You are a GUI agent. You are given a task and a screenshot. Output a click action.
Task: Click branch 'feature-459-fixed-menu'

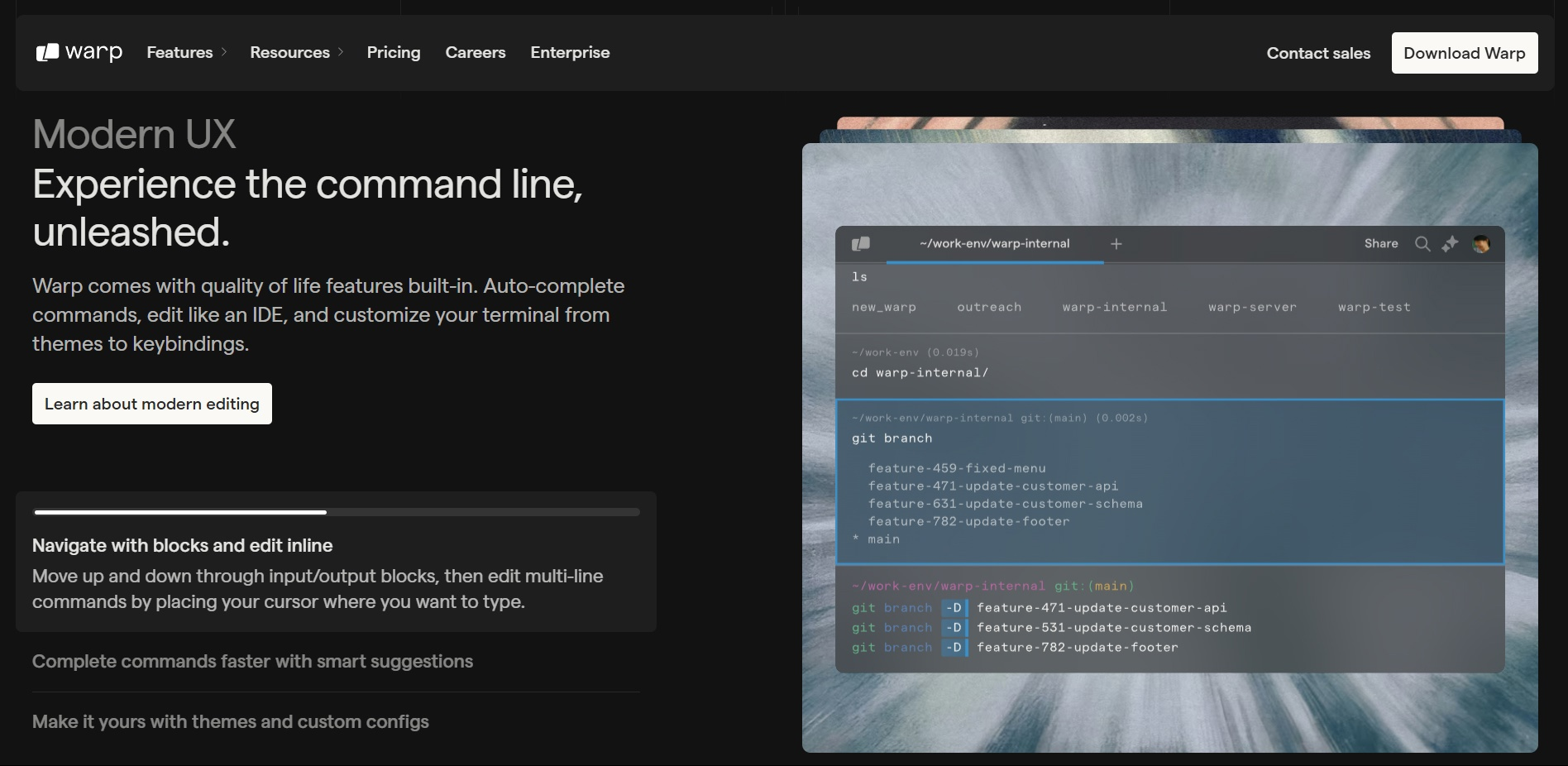[957, 468]
